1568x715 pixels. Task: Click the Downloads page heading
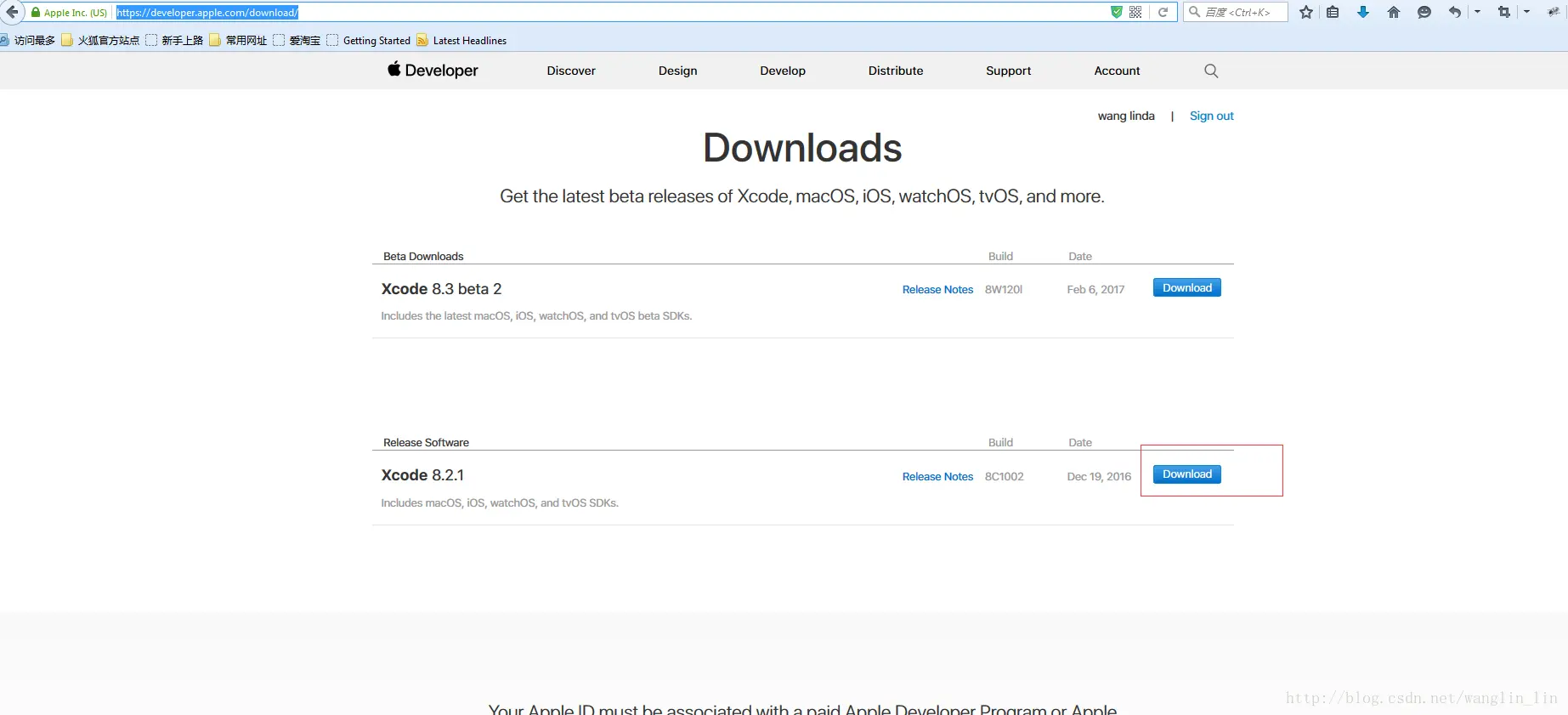[802, 148]
